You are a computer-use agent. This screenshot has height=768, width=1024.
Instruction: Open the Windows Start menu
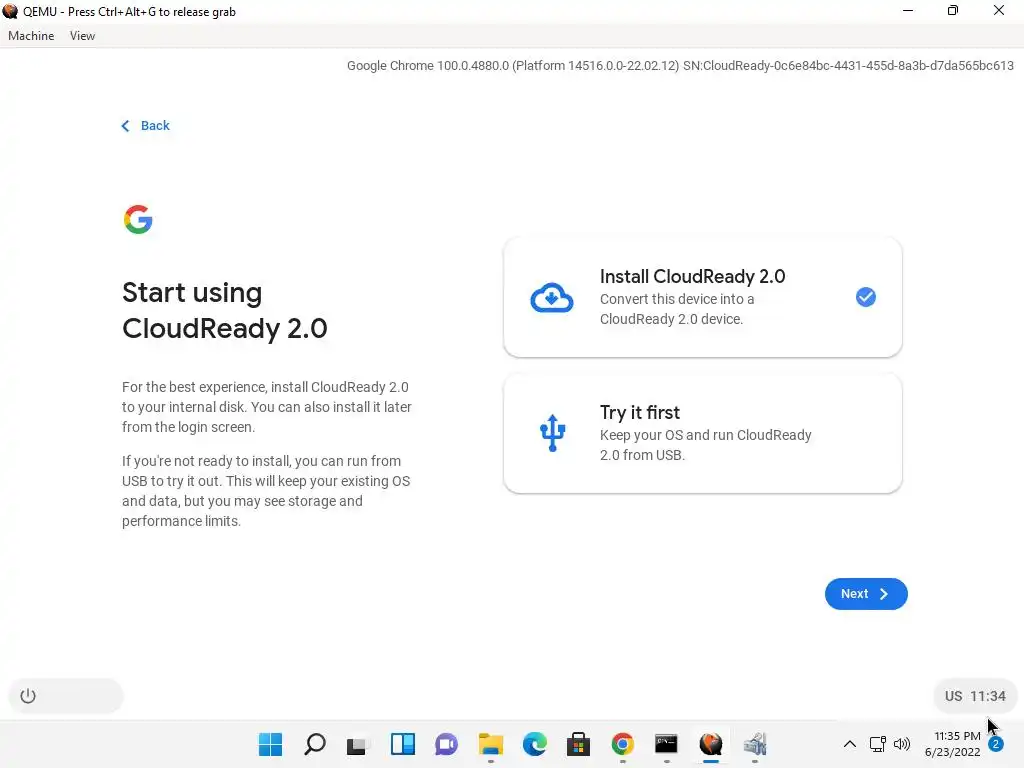click(x=270, y=744)
